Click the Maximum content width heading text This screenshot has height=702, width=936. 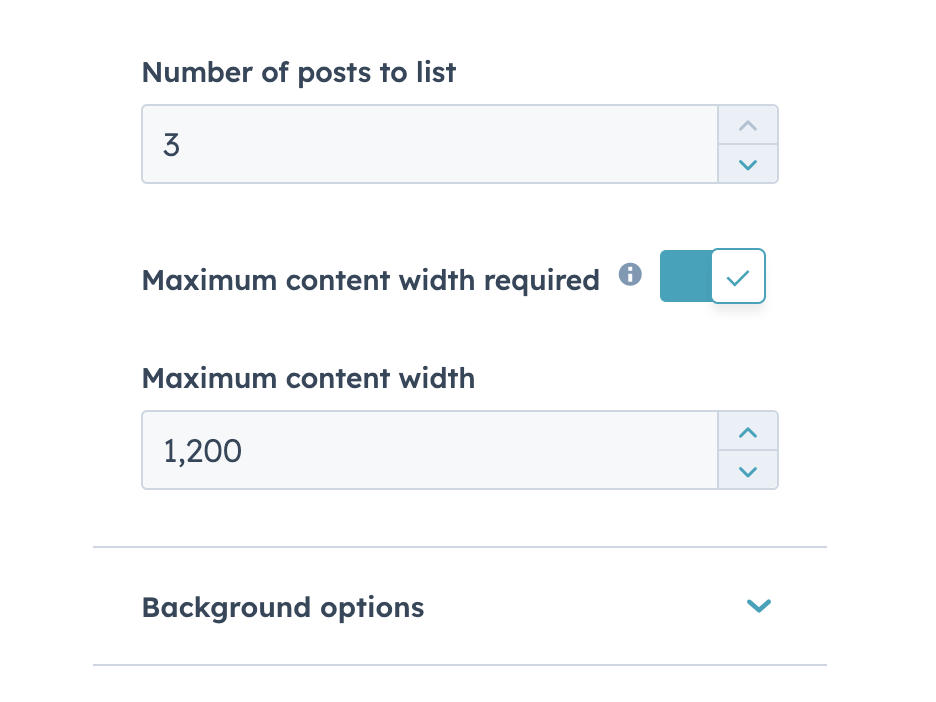pyautogui.click(x=308, y=378)
